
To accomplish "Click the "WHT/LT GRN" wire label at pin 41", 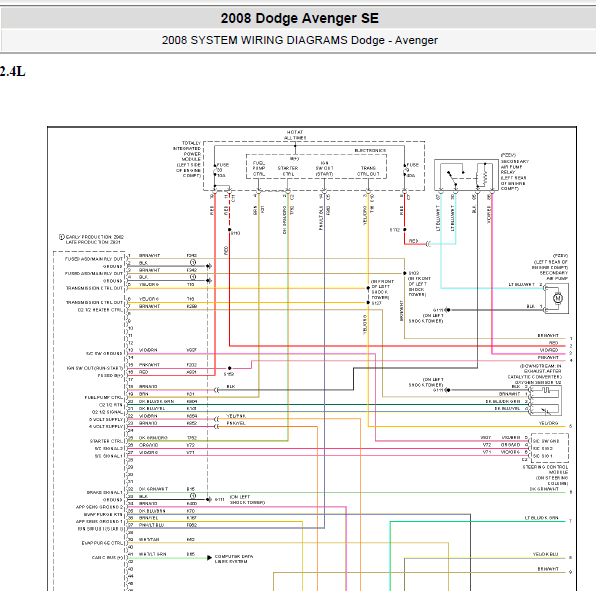I will 152,554.
